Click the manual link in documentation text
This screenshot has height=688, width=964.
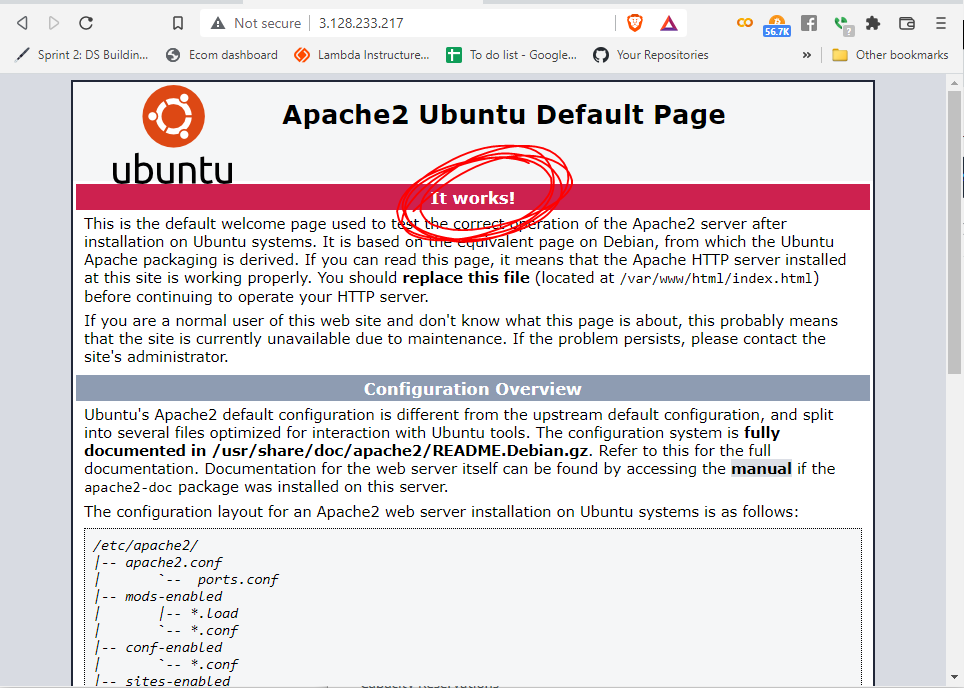pos(761,469)
